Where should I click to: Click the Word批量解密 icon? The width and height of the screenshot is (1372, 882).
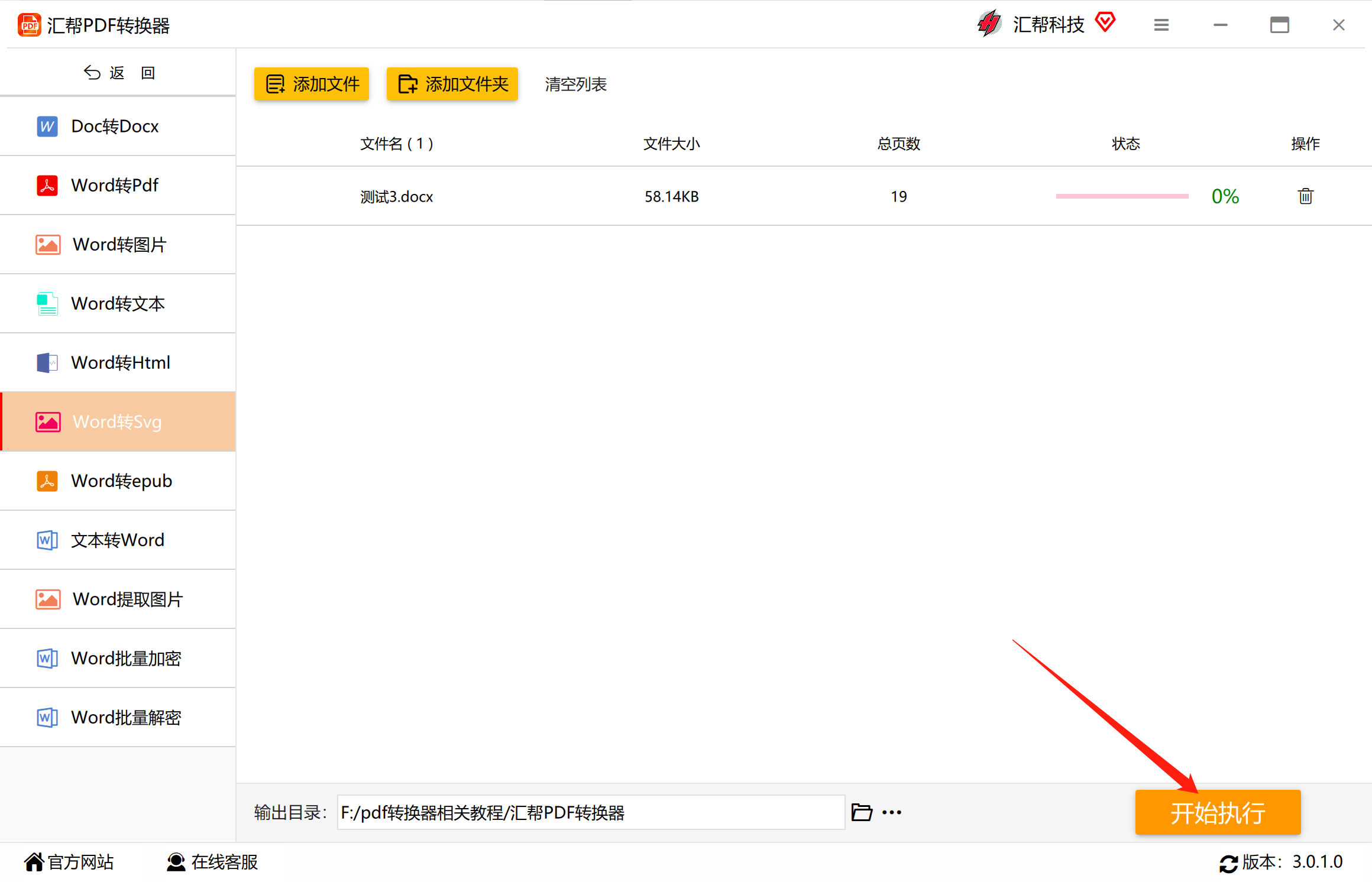pos(47,717)
